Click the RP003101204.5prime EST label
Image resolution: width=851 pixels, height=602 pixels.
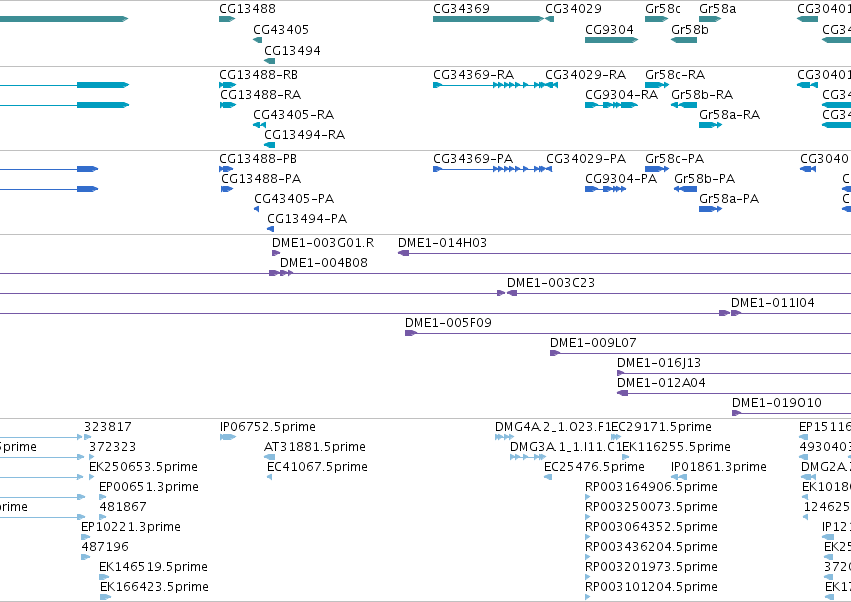pyautogui.click(x=651, y=587)
